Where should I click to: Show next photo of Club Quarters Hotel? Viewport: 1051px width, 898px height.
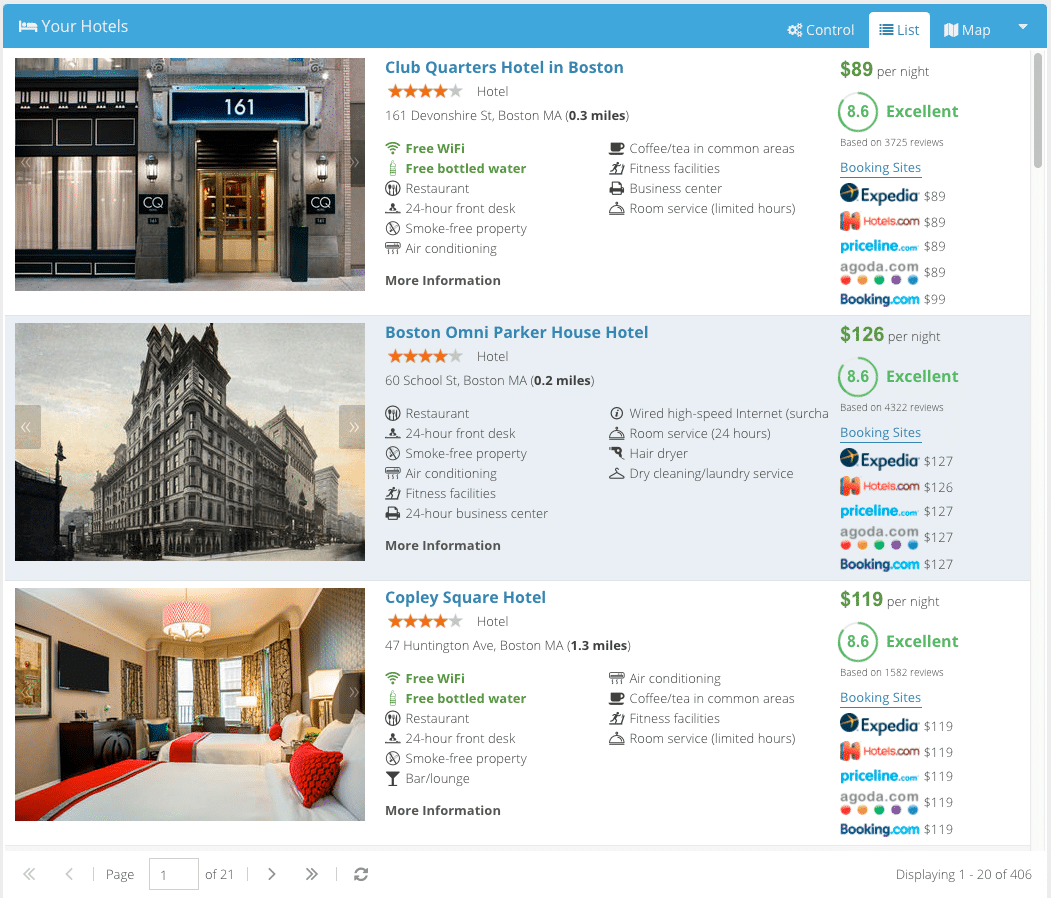(x=353, y=162)
